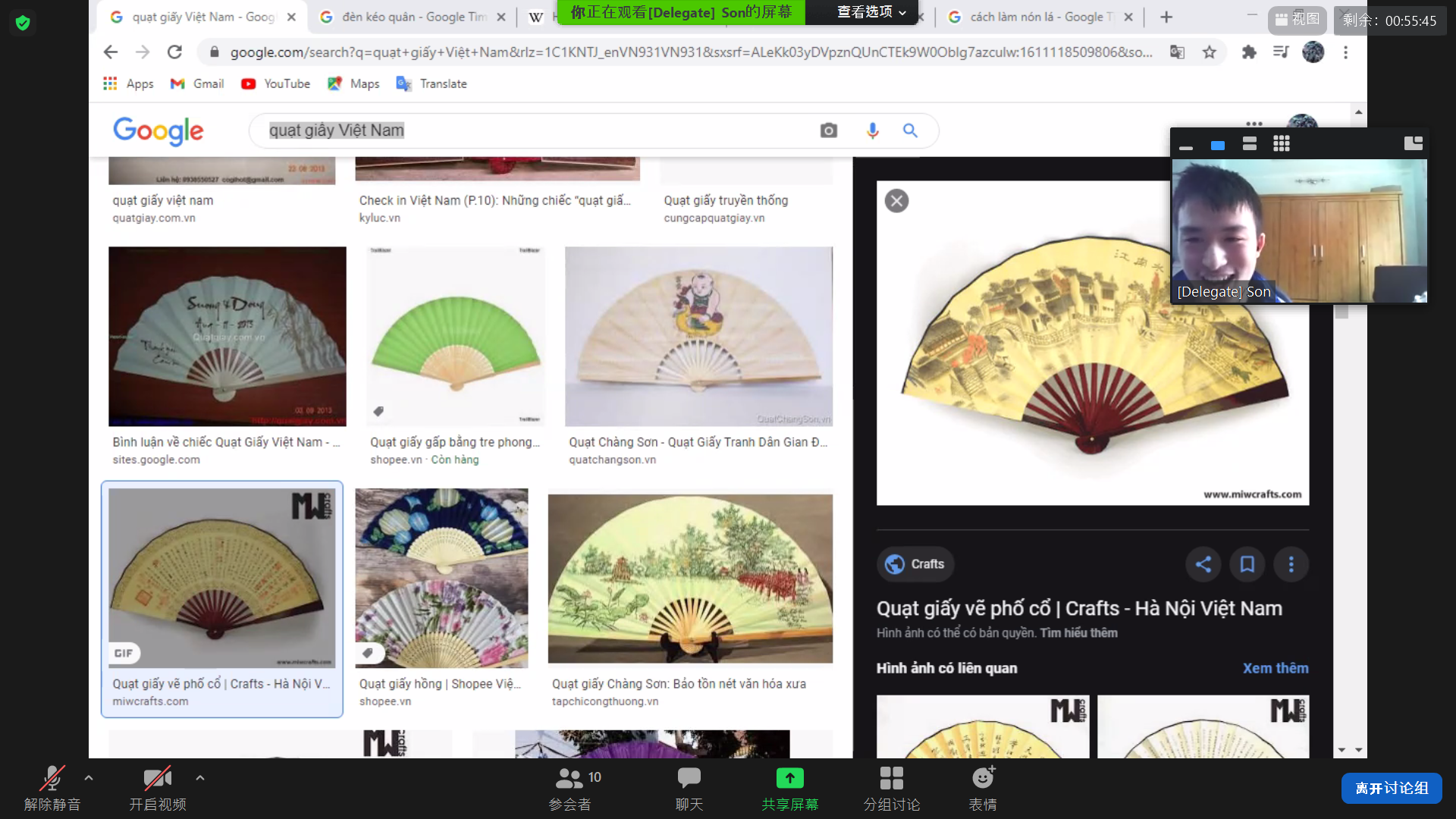Expand audio options arrow next to the mute button
The width and height of the screenshot is (1456, 819).
click(89, 777)
